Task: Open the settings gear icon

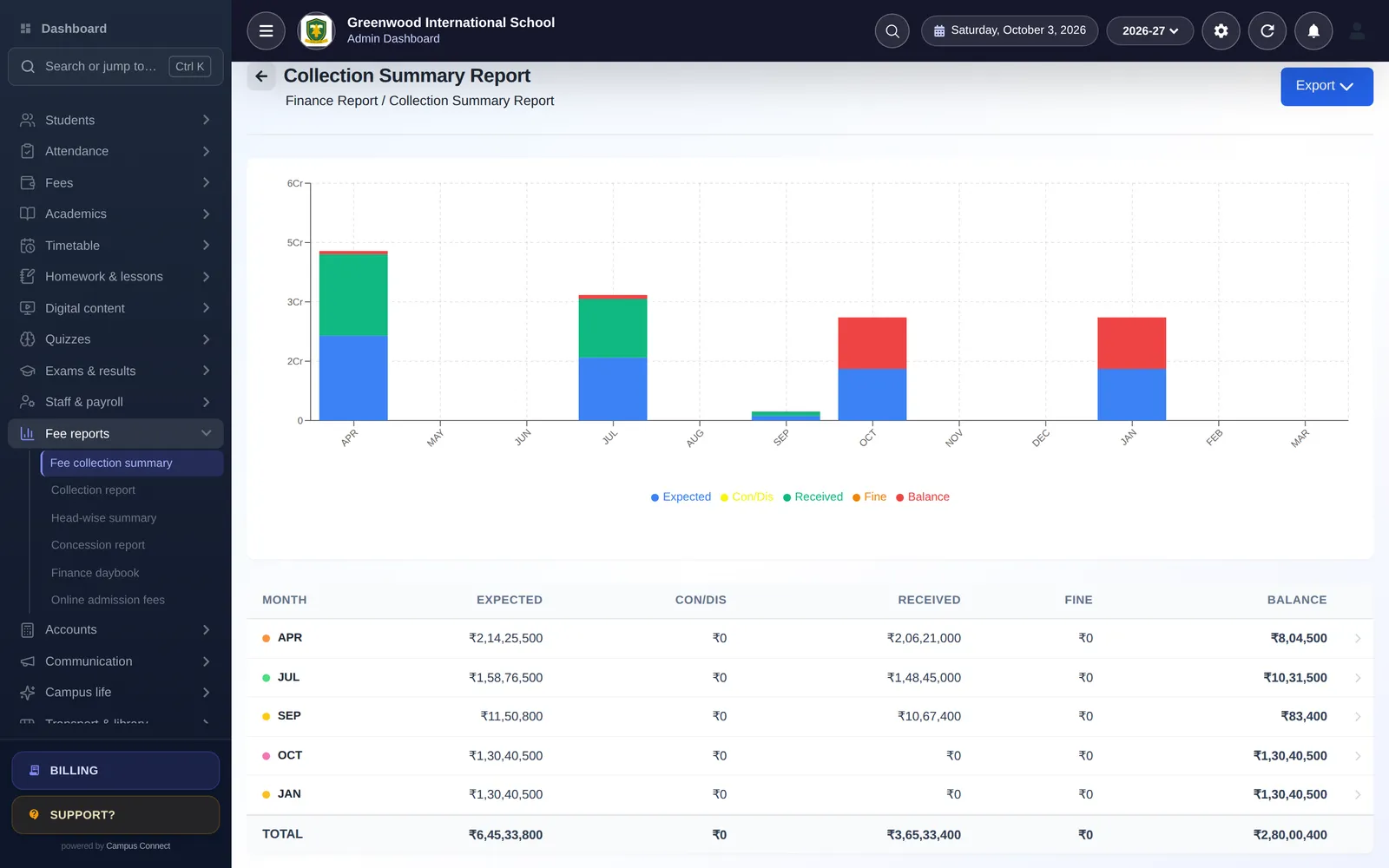Action: tap(1221, 31)
